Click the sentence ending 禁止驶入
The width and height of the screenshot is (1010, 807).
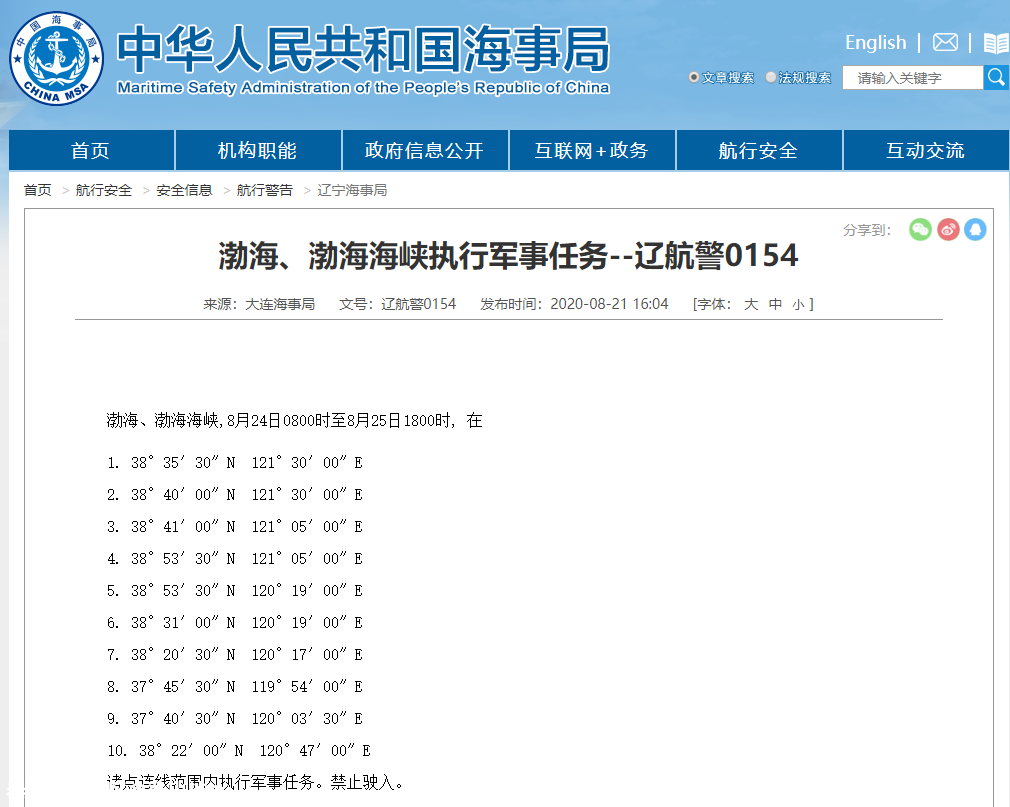click(x=256, y=782)
